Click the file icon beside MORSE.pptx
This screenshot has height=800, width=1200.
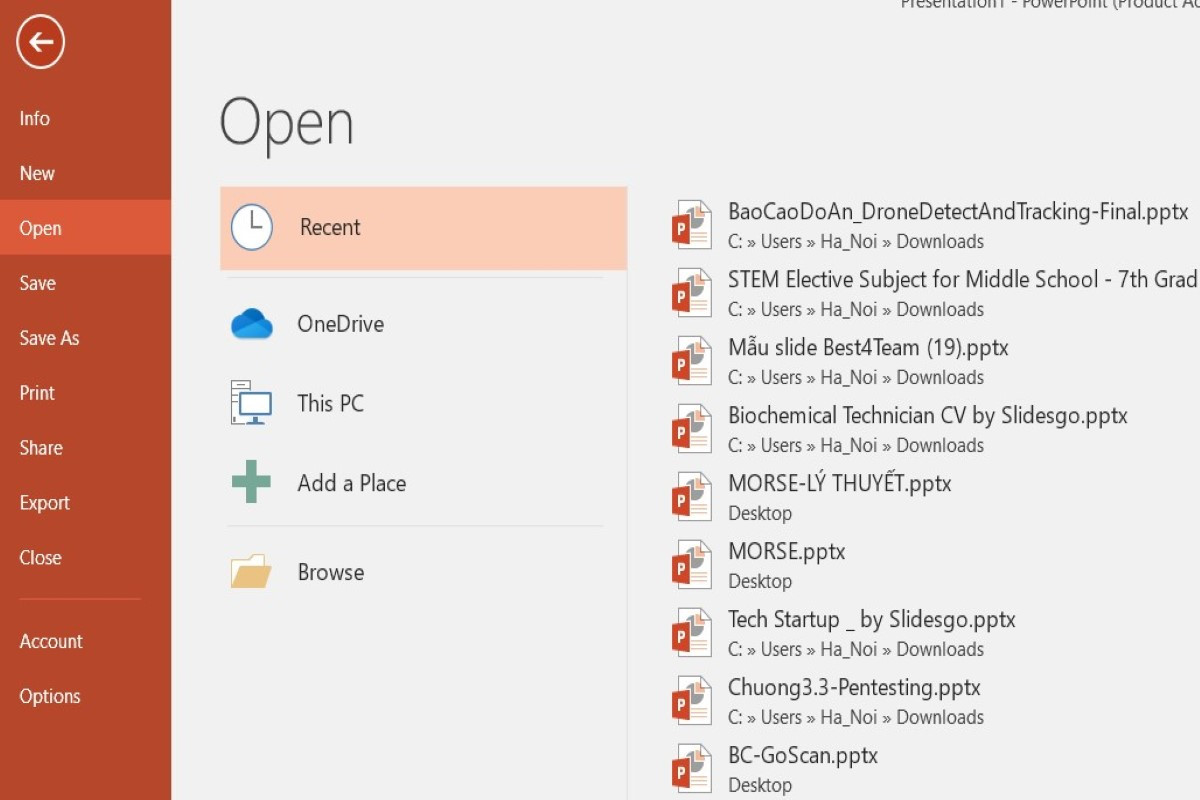click(691, 565)
